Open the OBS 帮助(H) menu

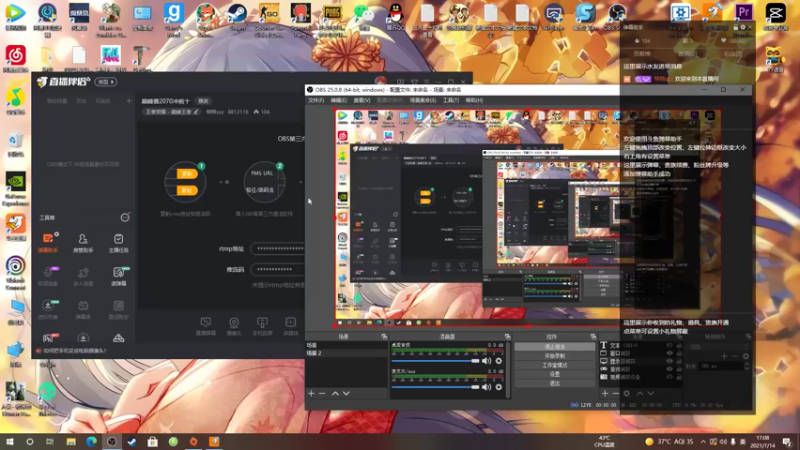pyautogui.click(x=474, y=101)
